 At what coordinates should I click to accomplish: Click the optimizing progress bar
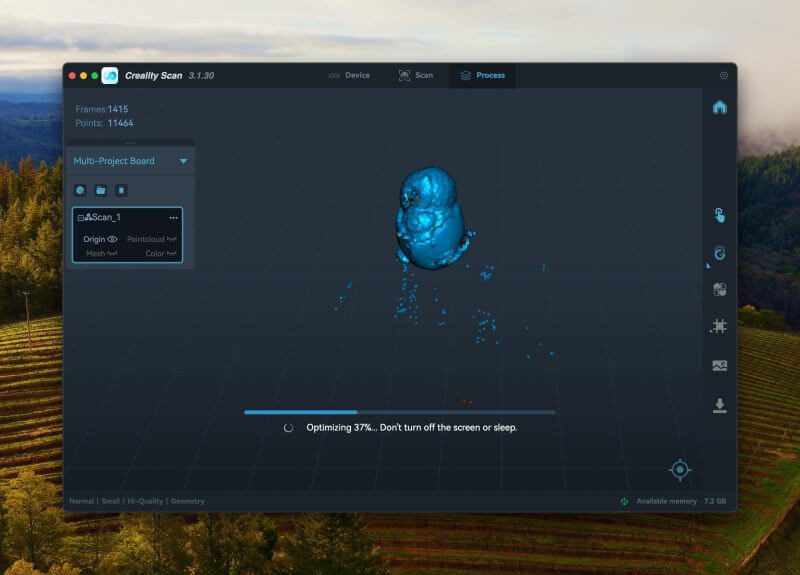(400, 412)
